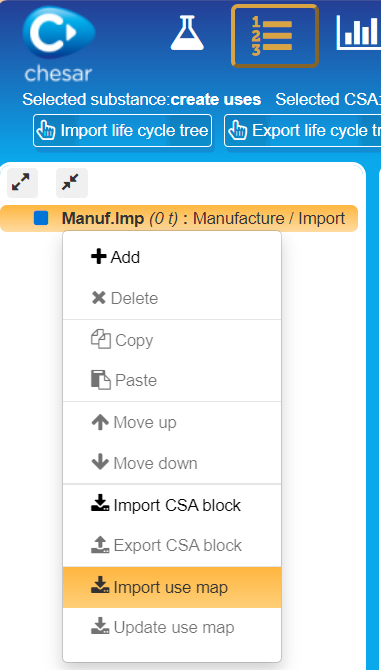Click the blue square beside Manuf.Imp
381x670 pixels.
pyautogui.click(x=41, y=218)
